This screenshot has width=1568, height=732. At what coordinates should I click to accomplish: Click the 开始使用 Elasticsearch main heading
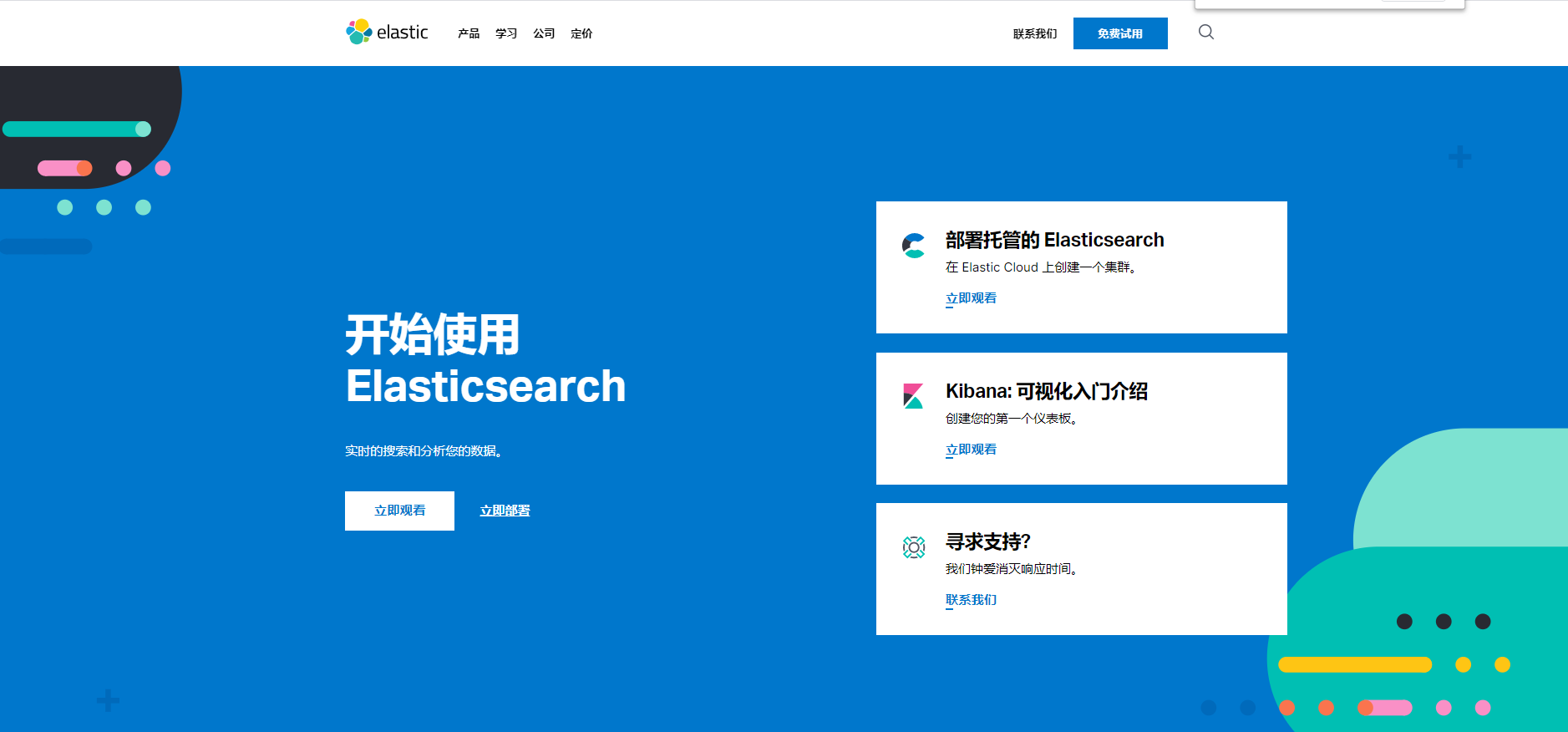[485, 360]
